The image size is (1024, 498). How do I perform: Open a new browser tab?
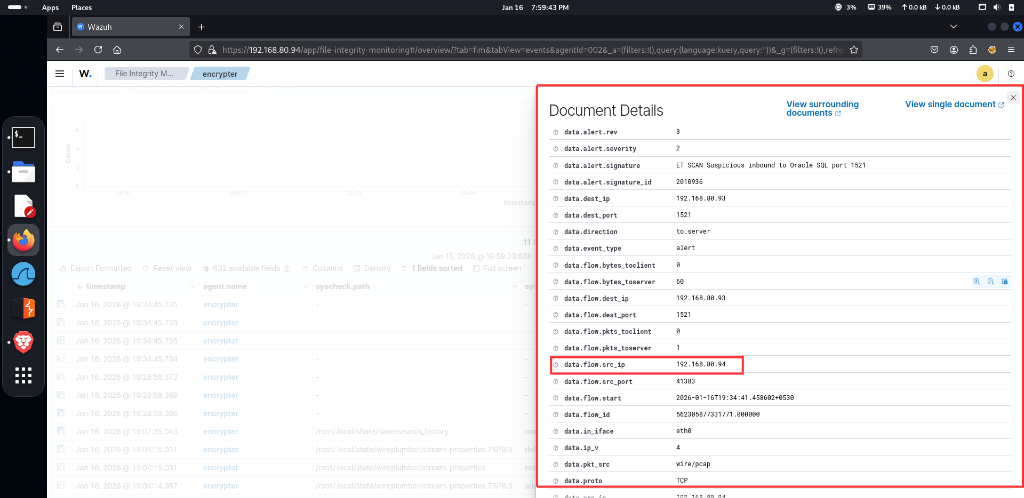[201, 27]
